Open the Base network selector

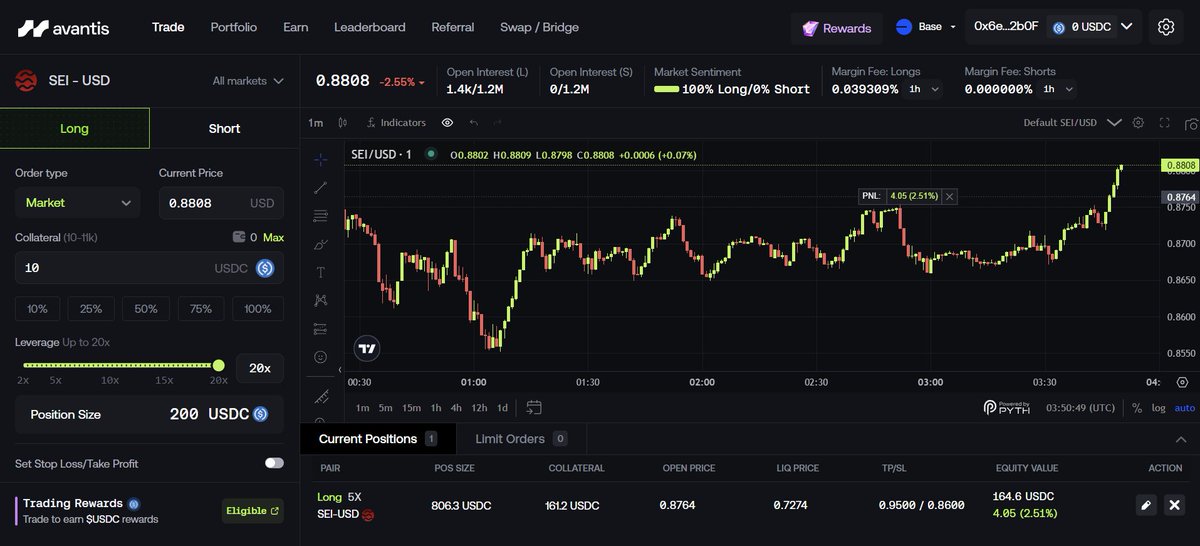(x=926, y=27)
